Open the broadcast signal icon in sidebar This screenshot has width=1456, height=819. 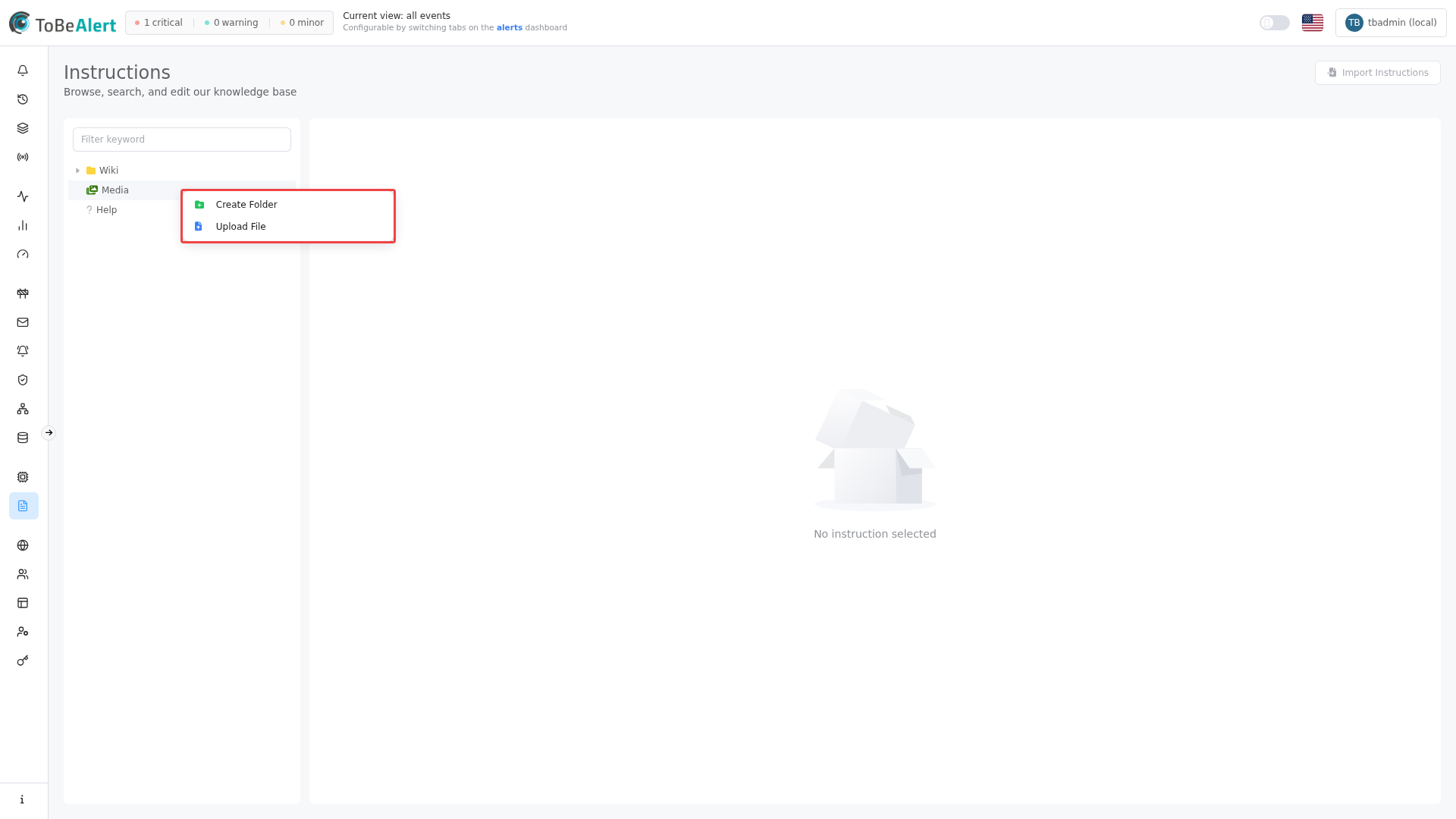23,157
